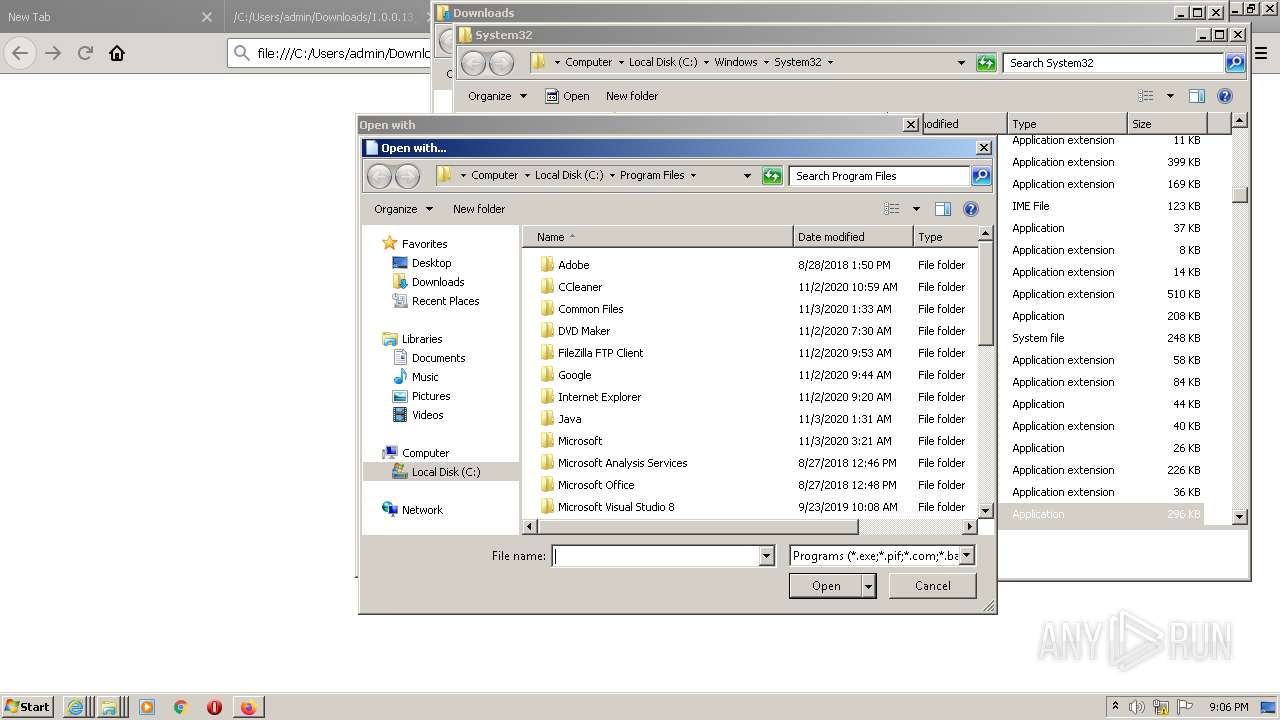
Task: Click the browser reload icon
Action: coord(85,53)
